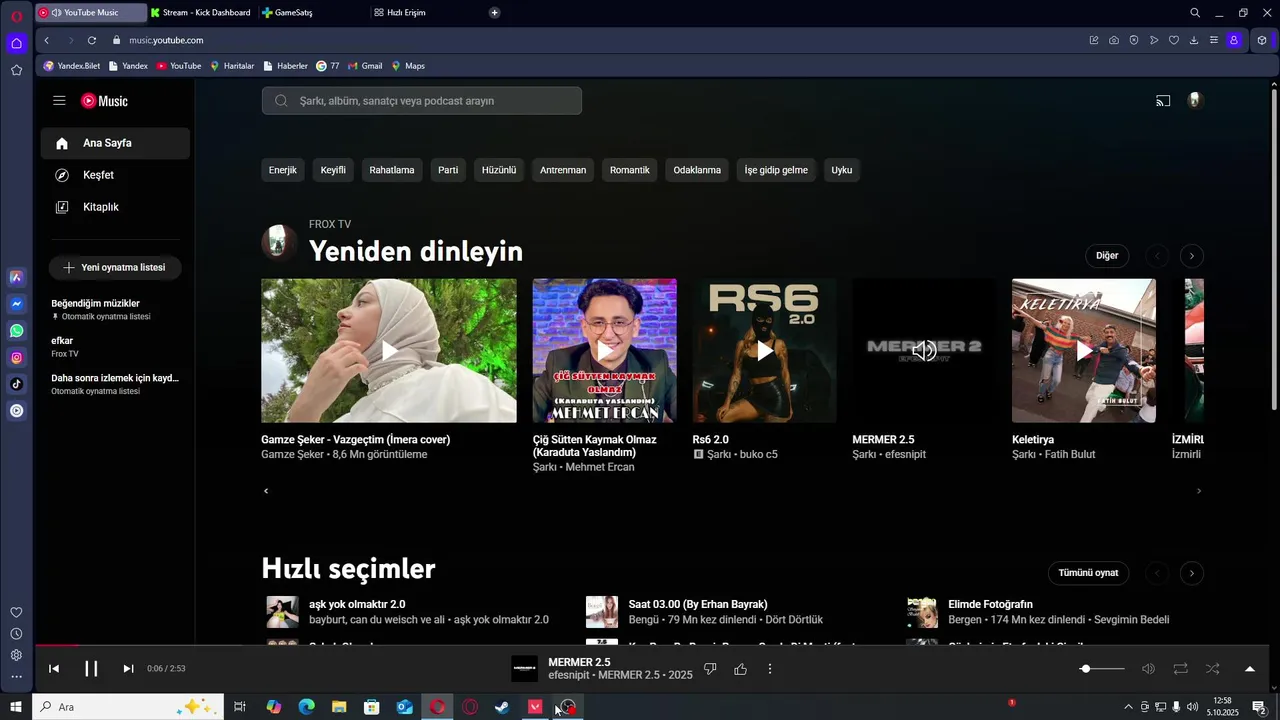Screen dimensions: 1280x720
Task: Mute the player volume icon
Action: [x=1148, y=668]
